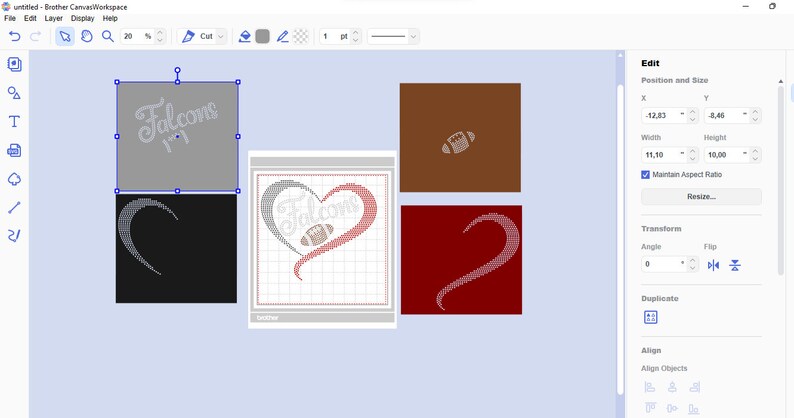
Task: Click the Height input field
Action: pos(727,155)
